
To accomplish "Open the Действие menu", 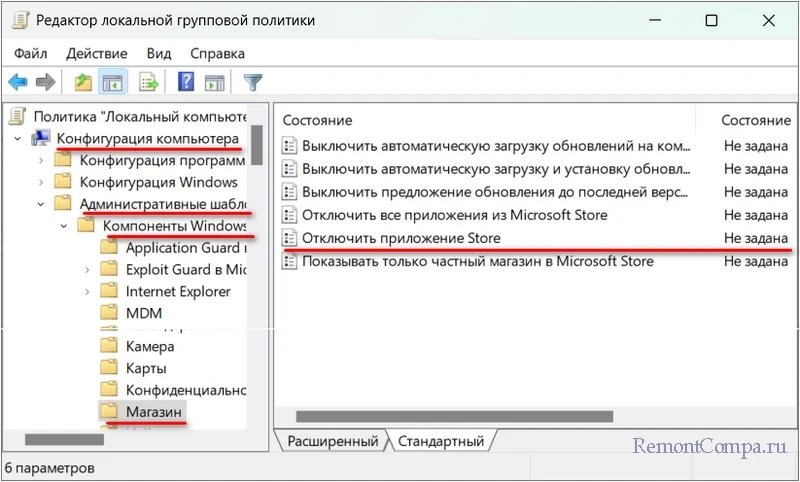I will point(98,53).
